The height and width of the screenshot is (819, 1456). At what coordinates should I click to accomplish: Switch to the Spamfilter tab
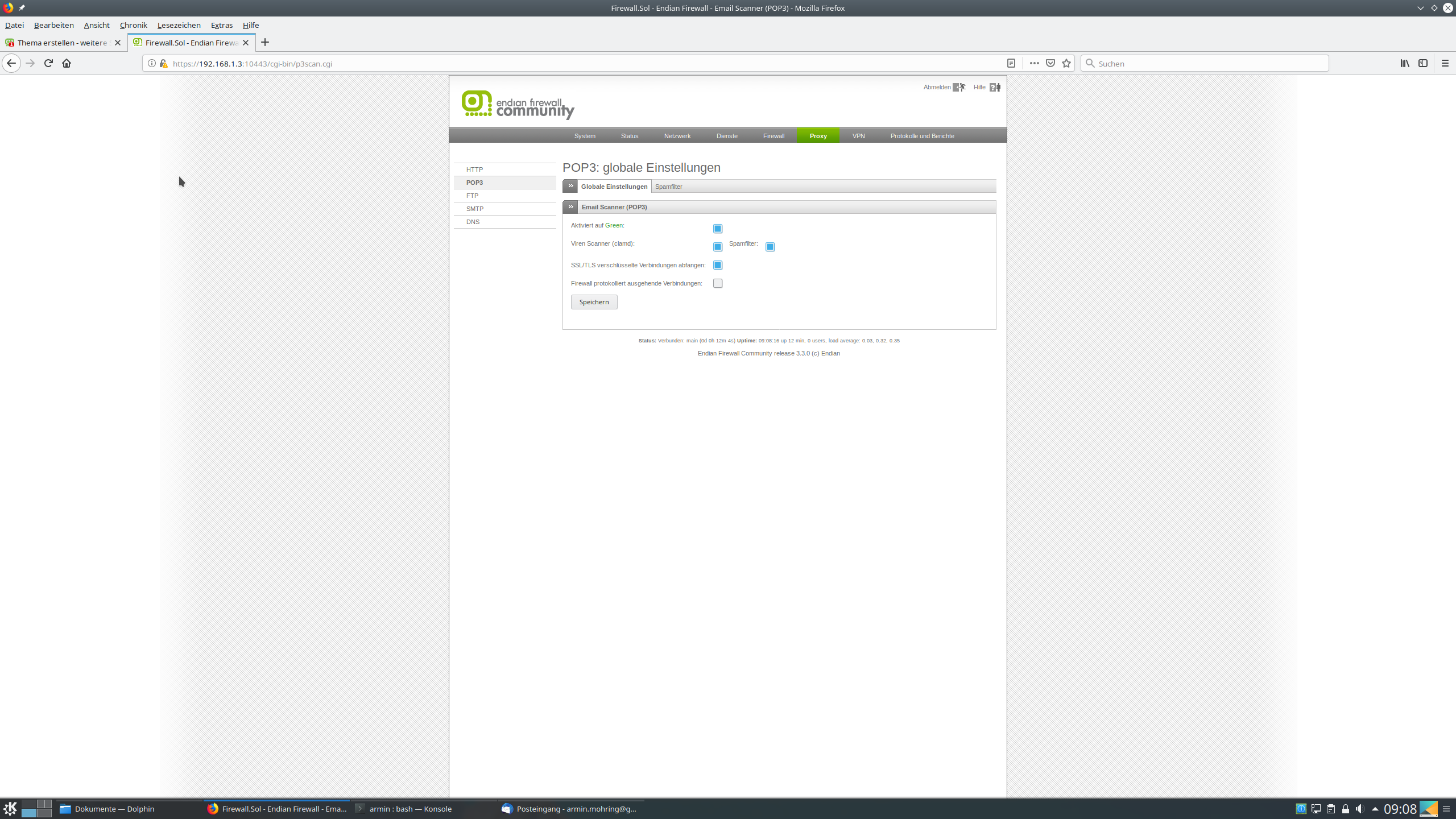coord(668,187)
